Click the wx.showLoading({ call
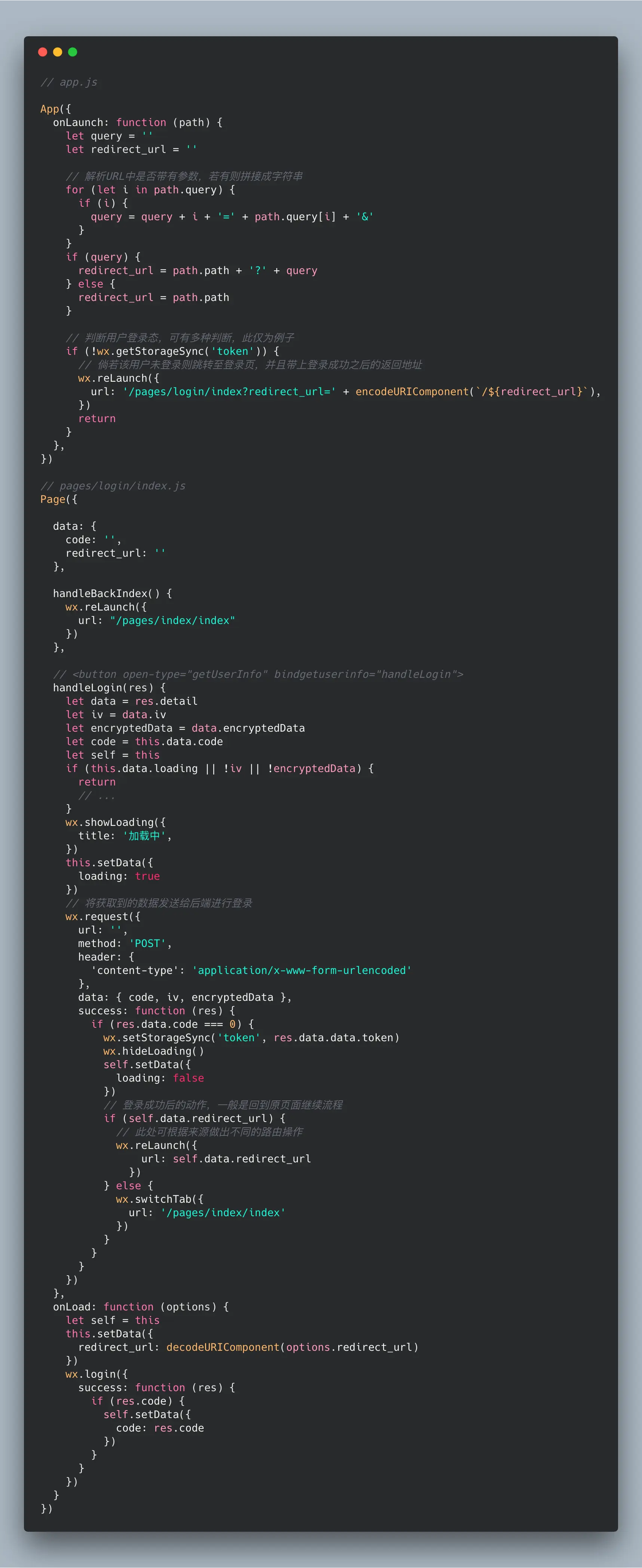This screenshot has width=642, height=1568. [116, 823]
